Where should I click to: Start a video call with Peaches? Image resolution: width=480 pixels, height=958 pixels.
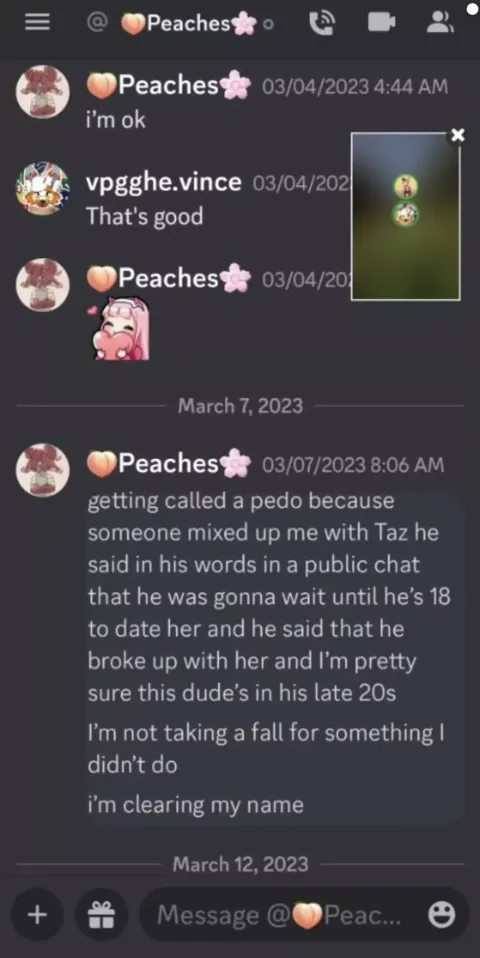[x=381, y=23]
